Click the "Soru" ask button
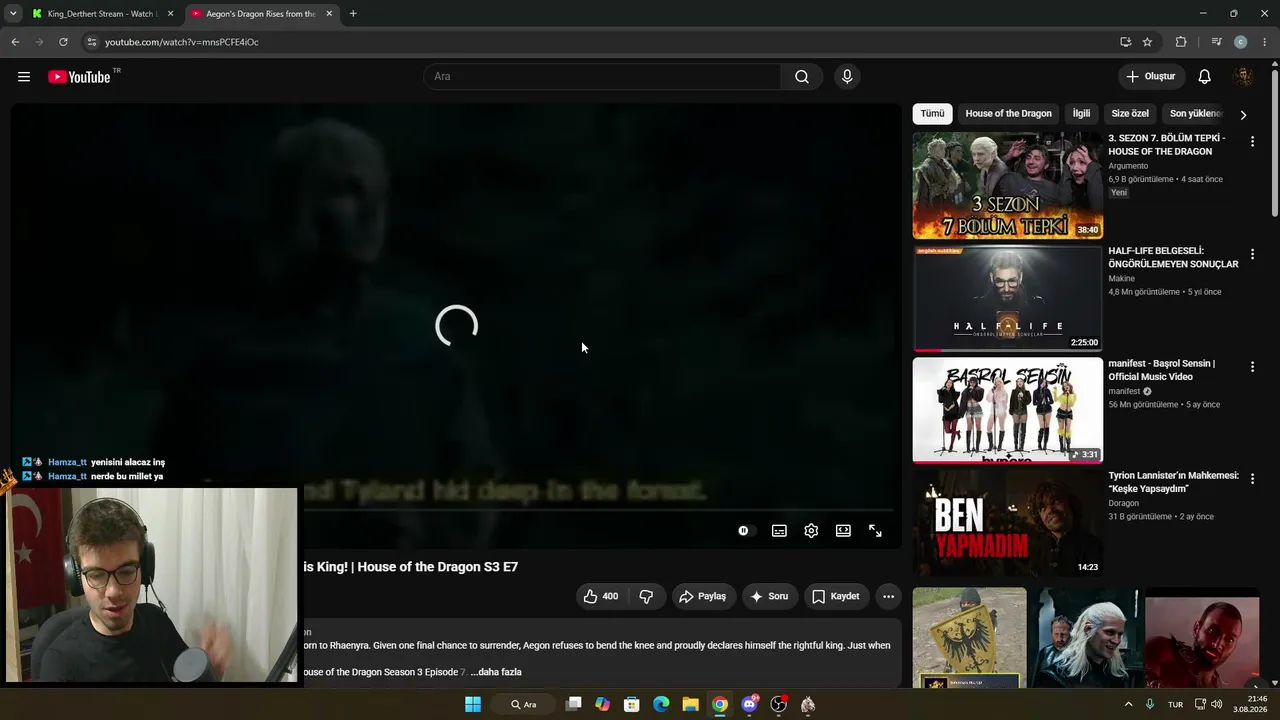 769,596
